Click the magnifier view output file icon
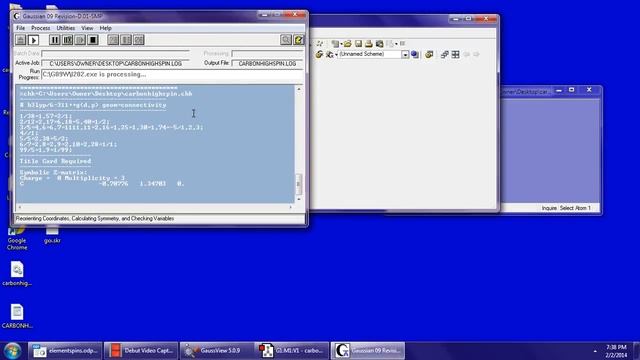Image resolution: width=640 pixels, height=360 pixels. [286, 40]
